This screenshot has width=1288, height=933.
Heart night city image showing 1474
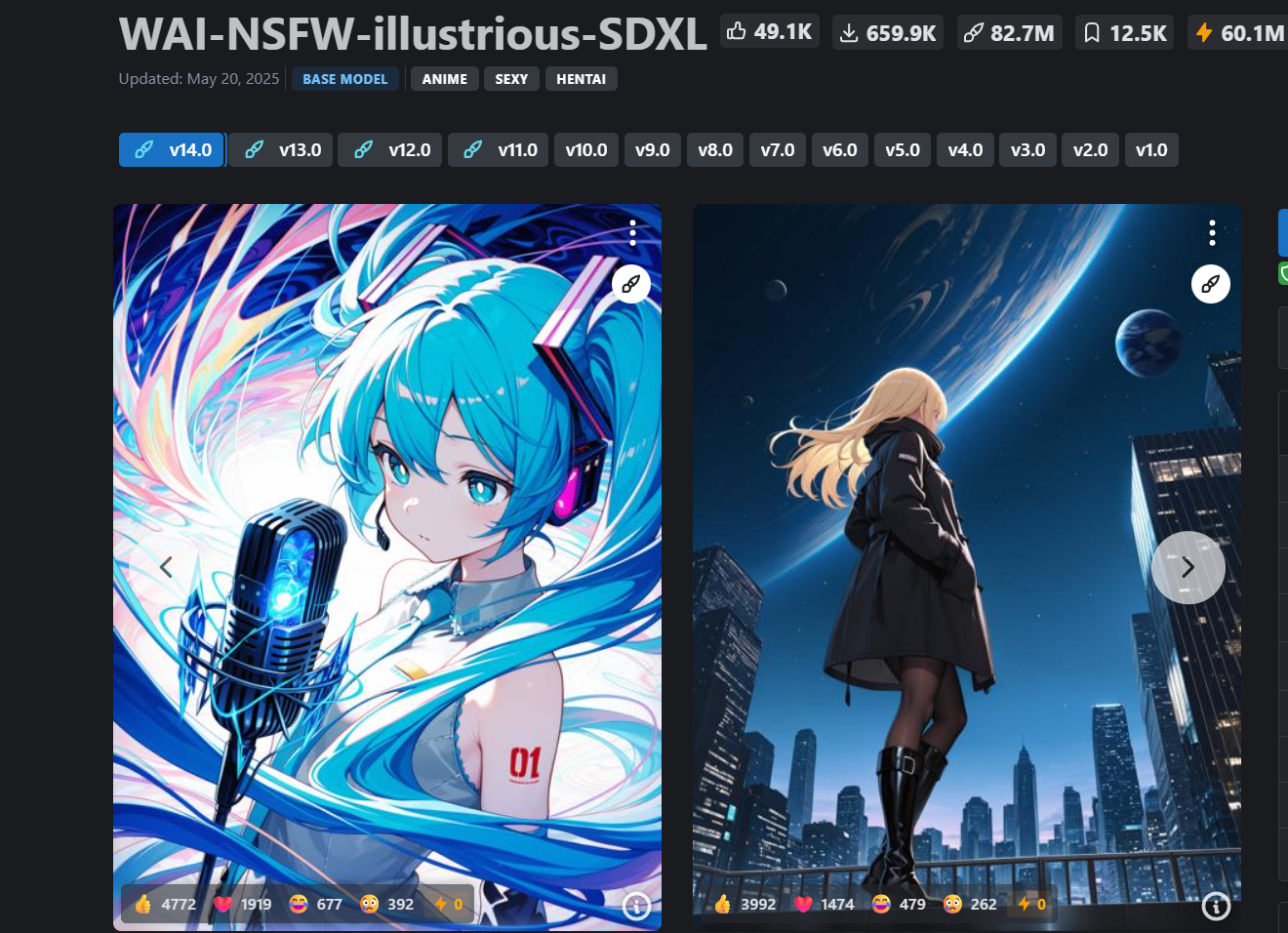(824, 904)
